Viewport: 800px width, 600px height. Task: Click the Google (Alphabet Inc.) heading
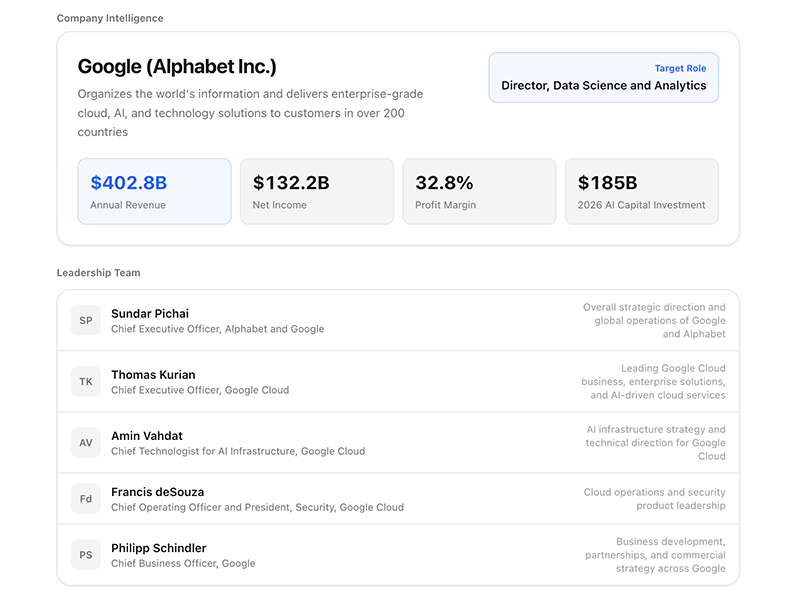pos(177,66)
